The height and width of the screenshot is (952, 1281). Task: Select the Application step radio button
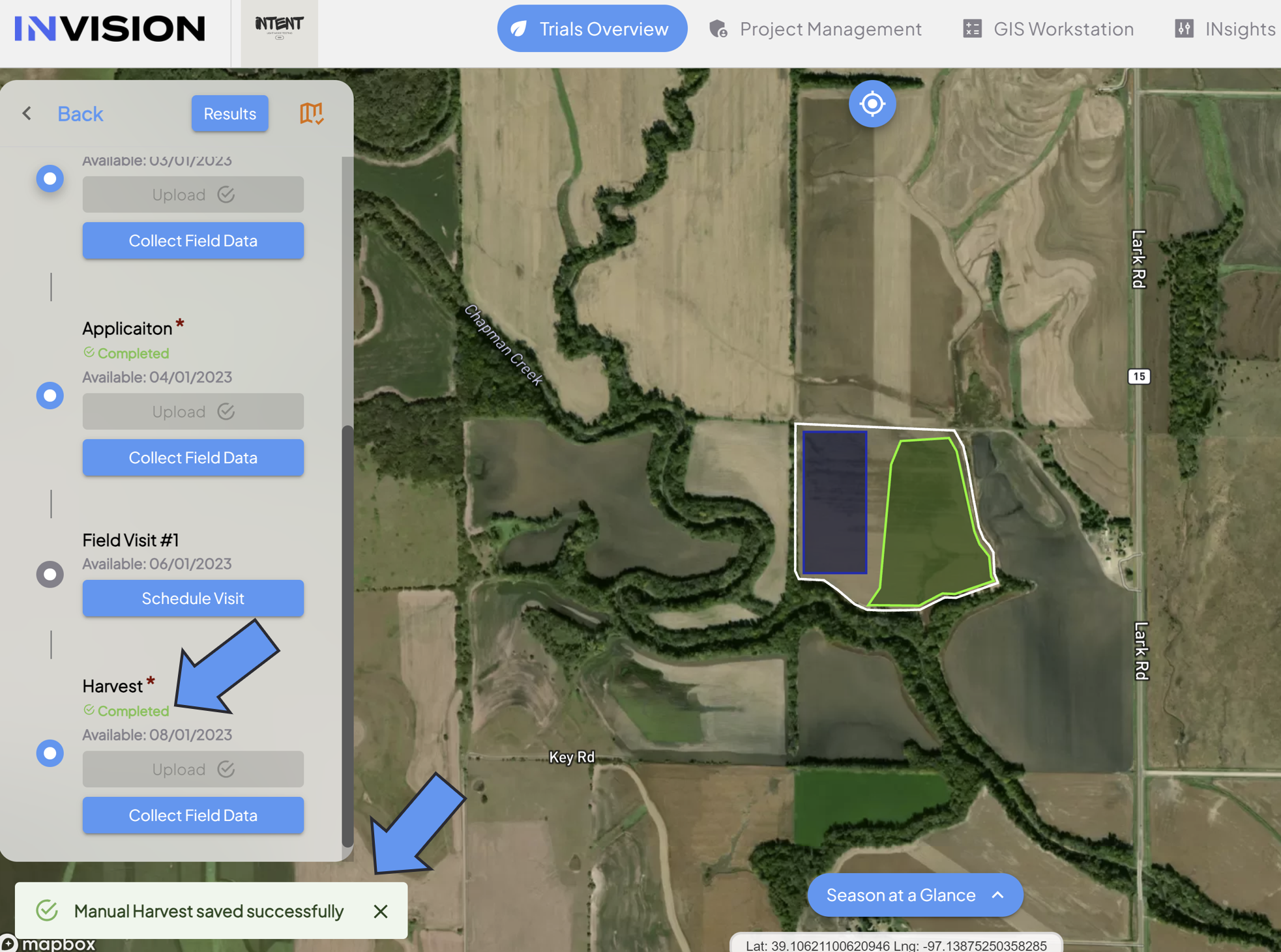[x=50, y=395]
